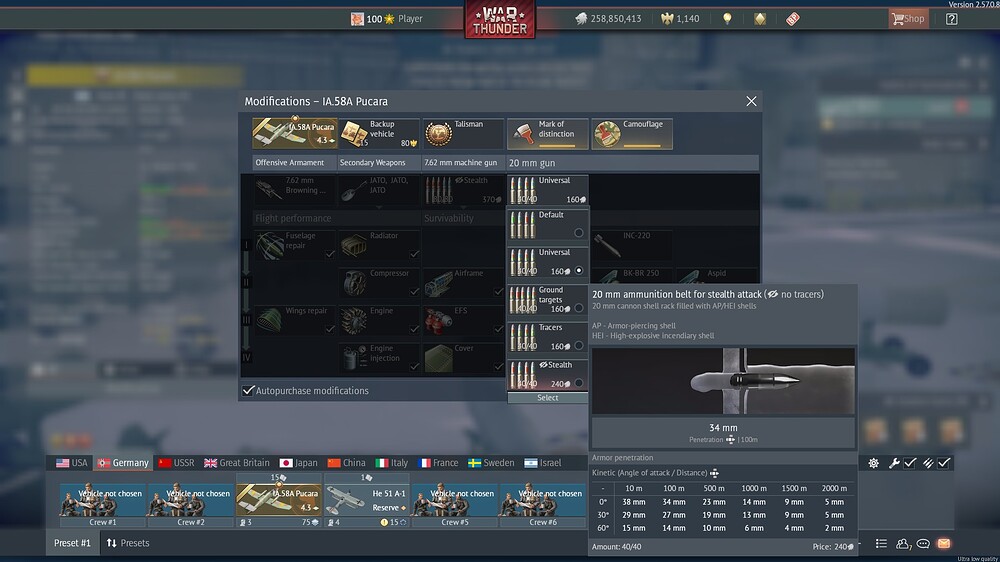Screen dimensions: 1000x562
Task: Select Crew #6 empty vehicle slot
Action: pyautogui.click(x=543, y=505)
